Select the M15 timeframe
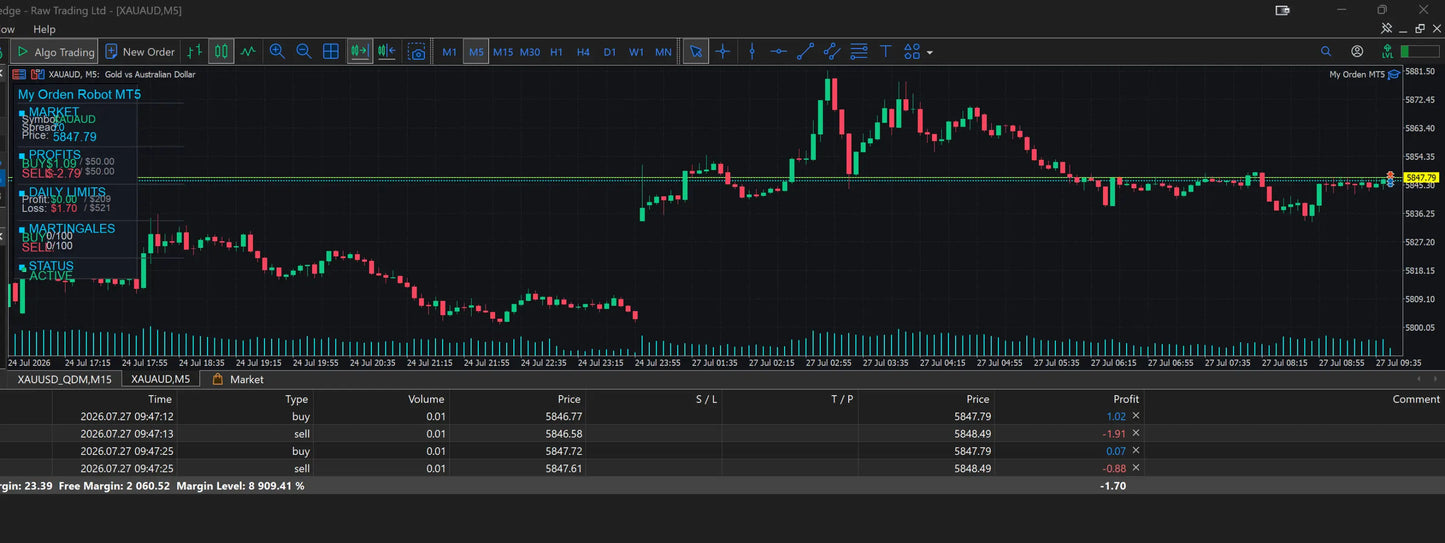This screenshot has width=1445, height=543. pyautogui.click(x=503, y=52)
